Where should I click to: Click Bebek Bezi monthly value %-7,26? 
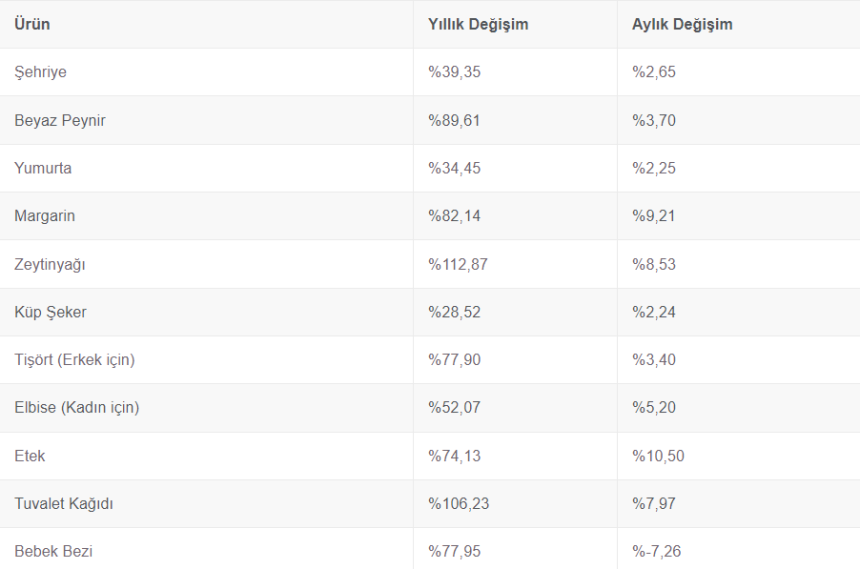point(657,551)
